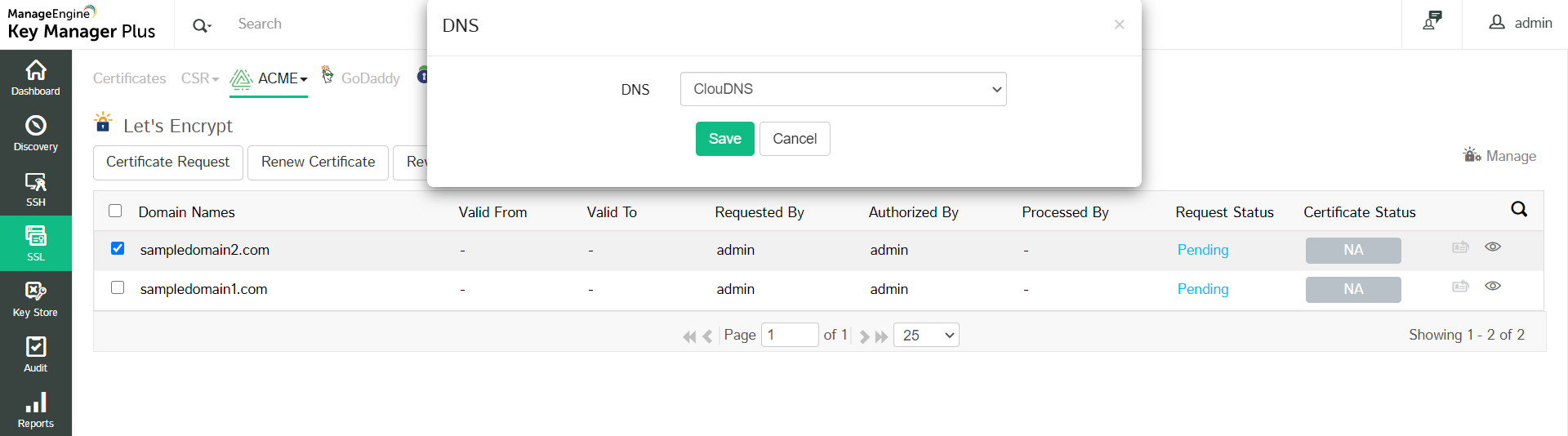Screen dimensions: 1568x436
Task: Open the DNS provider dropdown
Action: pos(843,89)
